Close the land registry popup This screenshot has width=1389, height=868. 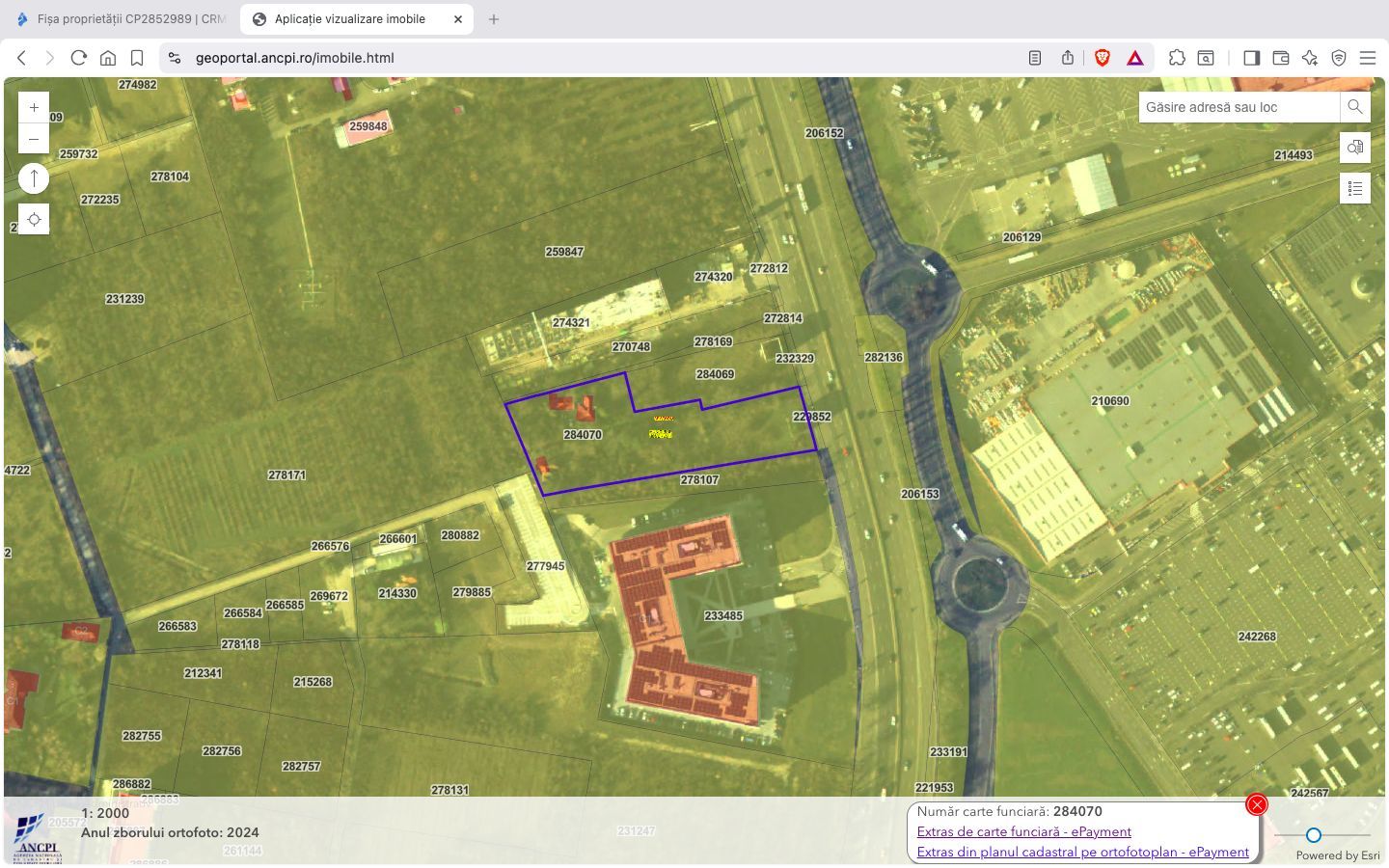coord(1256,804)
